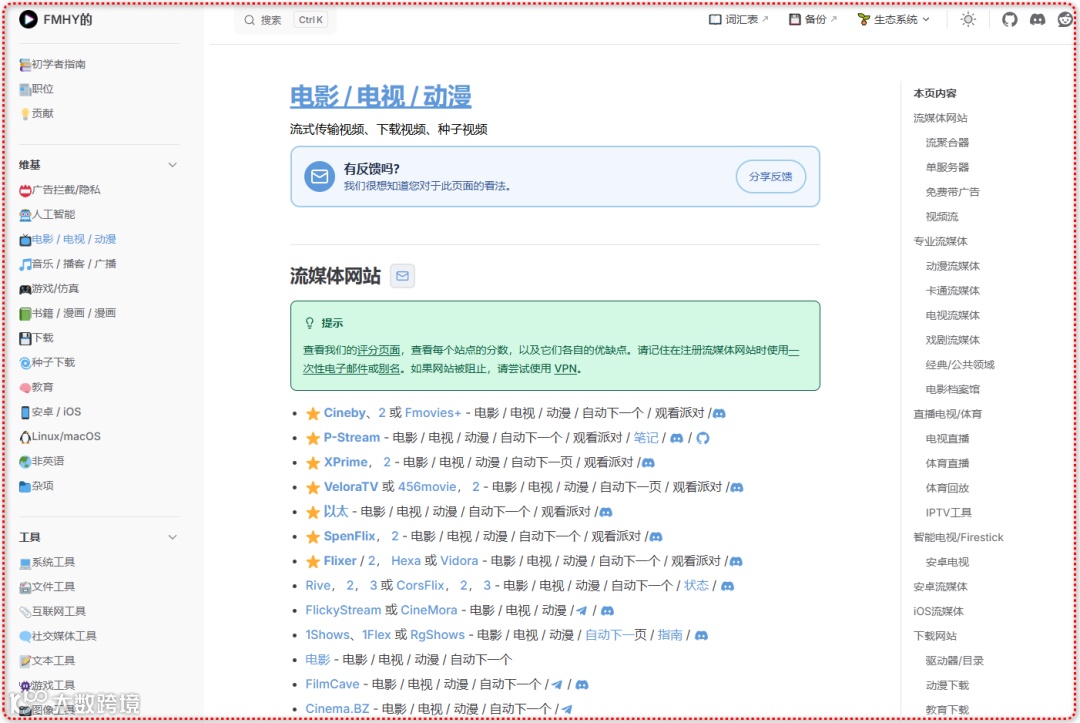Open the 笔记 link on P-Stream row
Screen dimensions: 1080x723
pos(645,438)
